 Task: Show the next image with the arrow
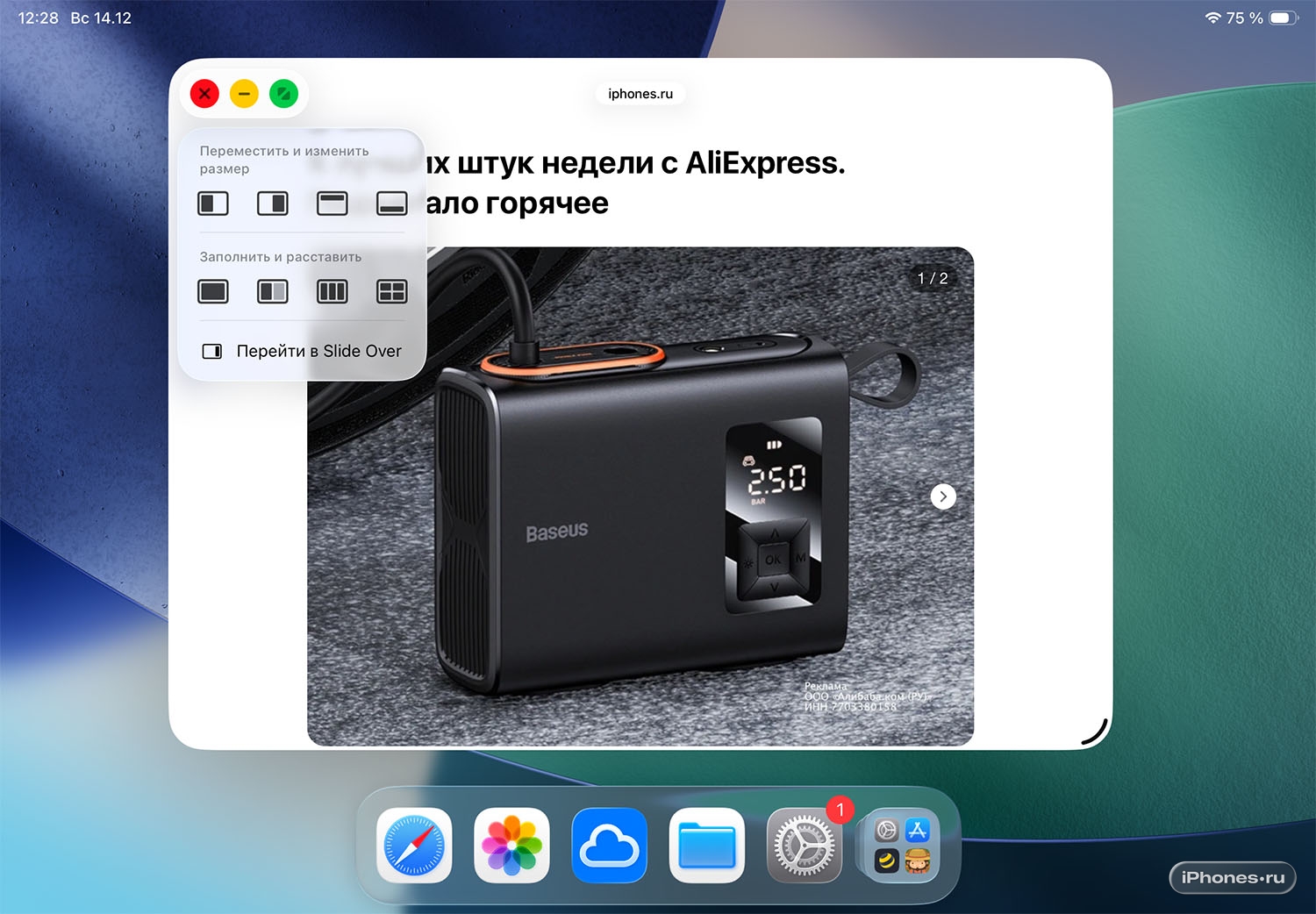coord(943,496)
